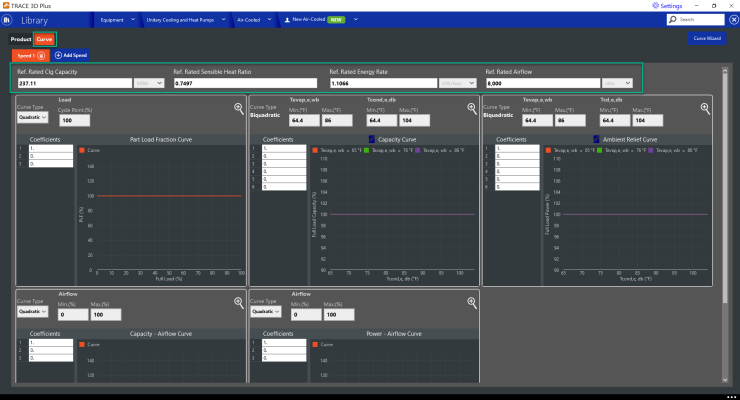Viewport: 740px width, 400px height.
Task: Zoom into the Ambient Relief Curve chart
Action: [705, 109]
